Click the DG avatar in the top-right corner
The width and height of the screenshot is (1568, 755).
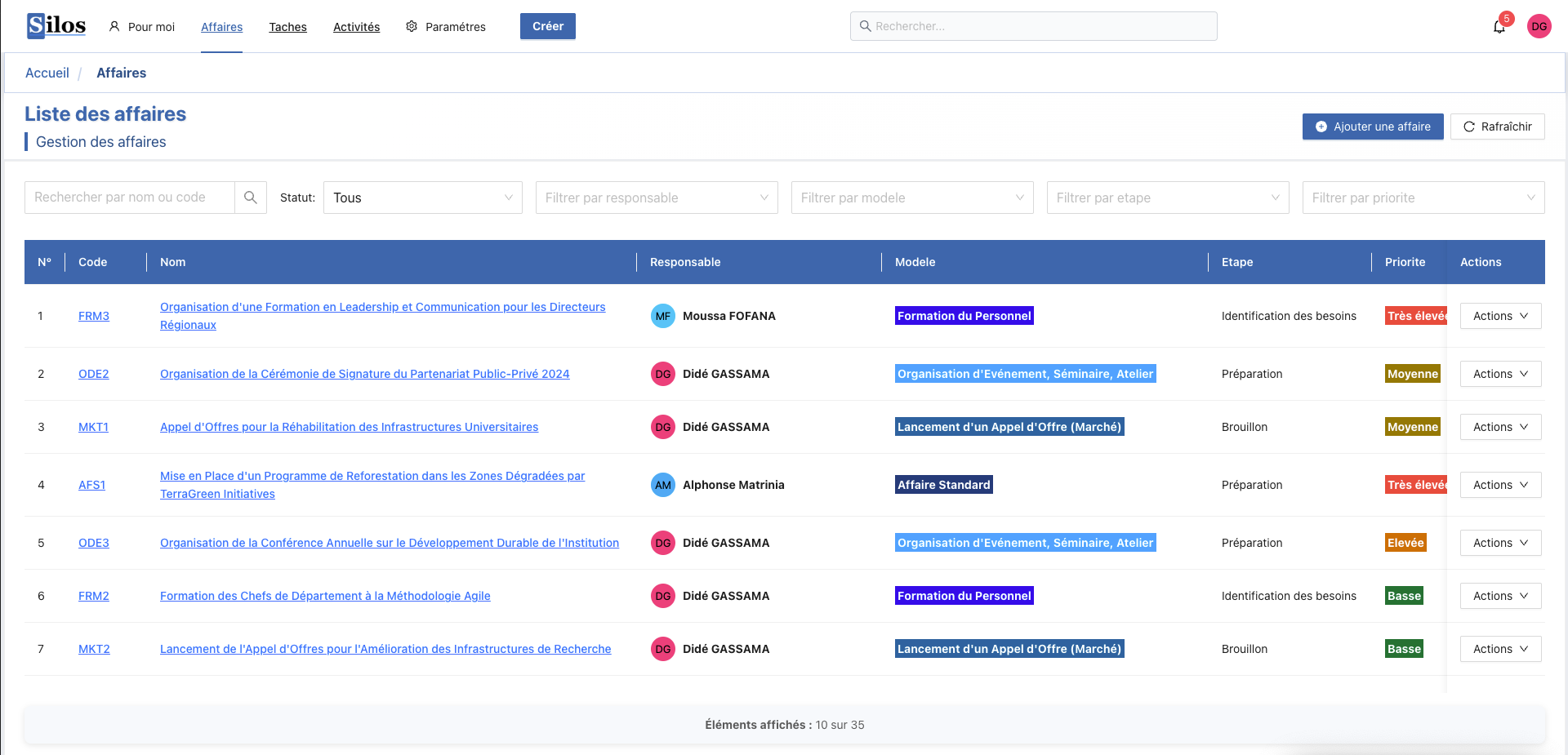coord(1539,25)
